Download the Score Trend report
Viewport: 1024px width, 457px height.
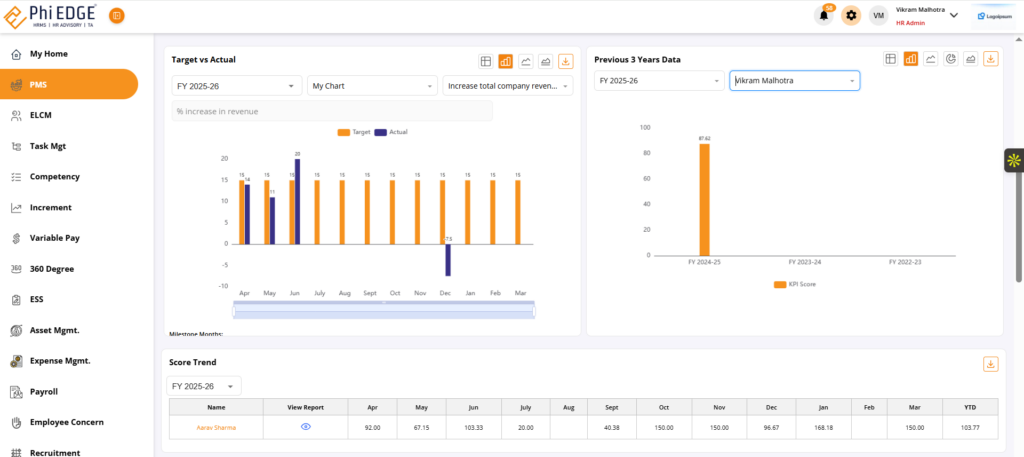pyautogui.click(x=991, y=364)
